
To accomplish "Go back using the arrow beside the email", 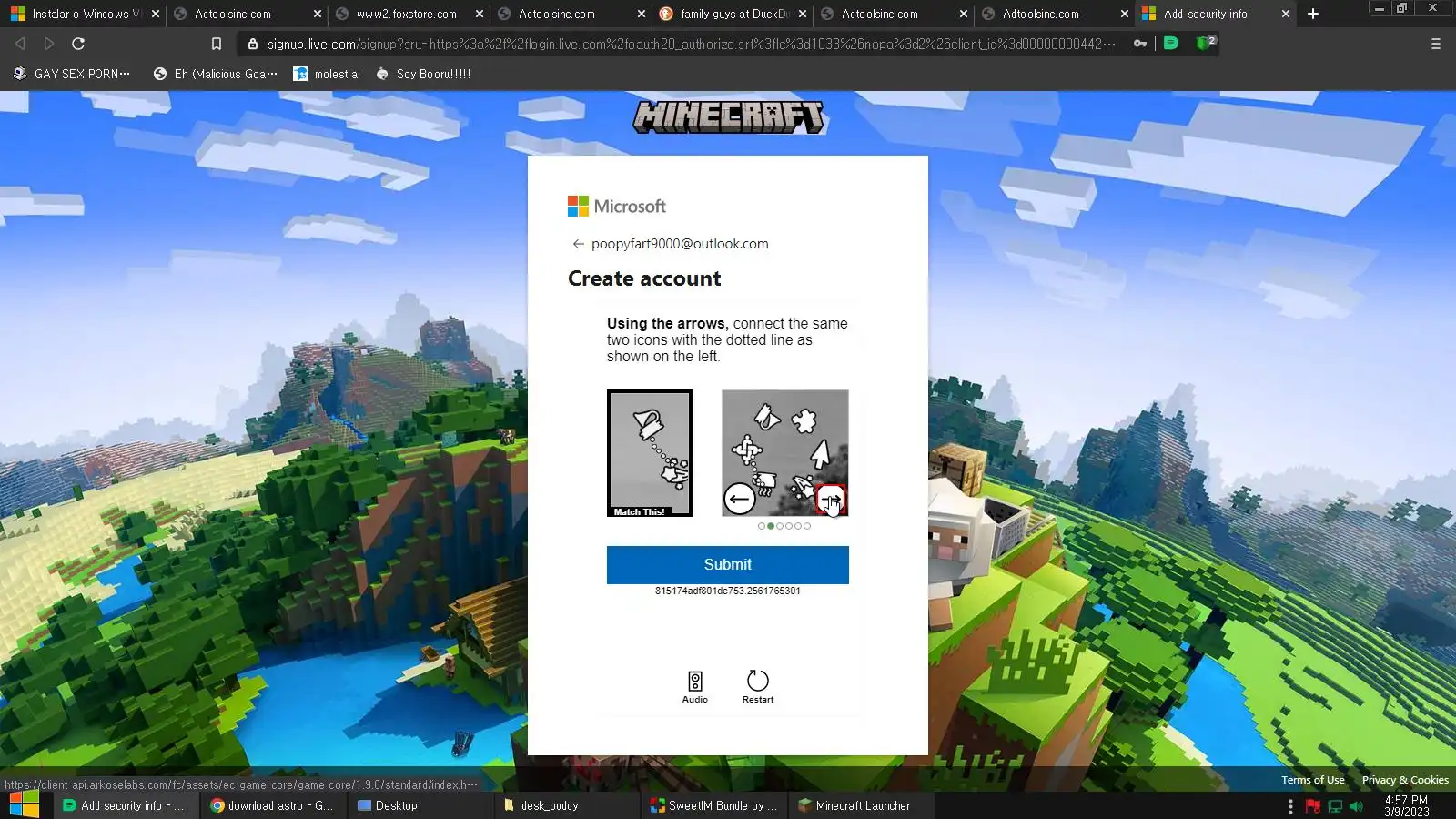I will click(578, 244).
